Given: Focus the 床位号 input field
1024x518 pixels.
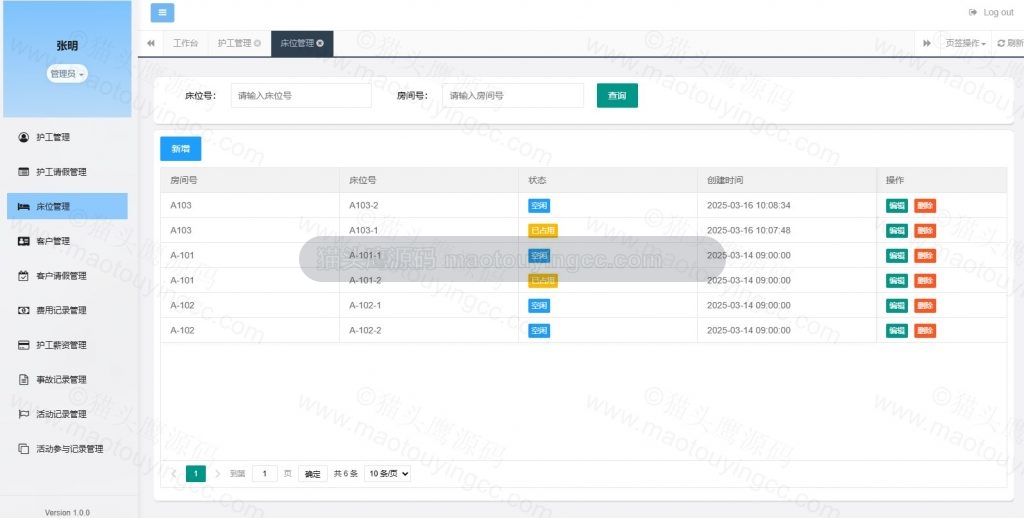Looking at the screenshot, I should [x=301, y=95].
